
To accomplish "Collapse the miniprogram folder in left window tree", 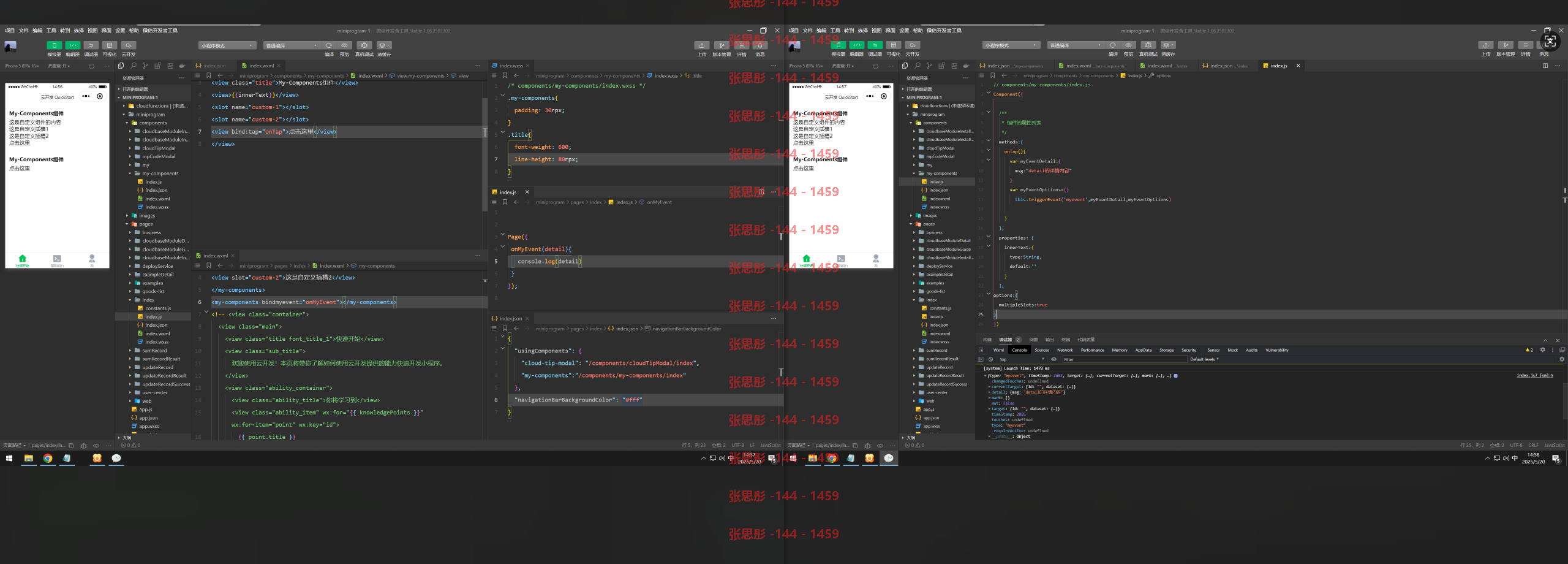I will [153, 115].
